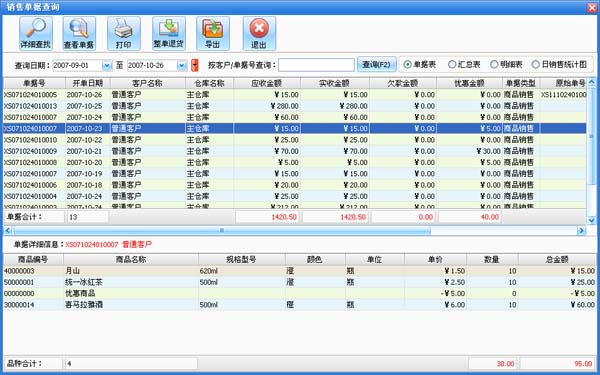The width and height of the screenshot is (600, 375).
Task: Click the horizontal scrollbar thumb under the table
Action: point(222,230)
